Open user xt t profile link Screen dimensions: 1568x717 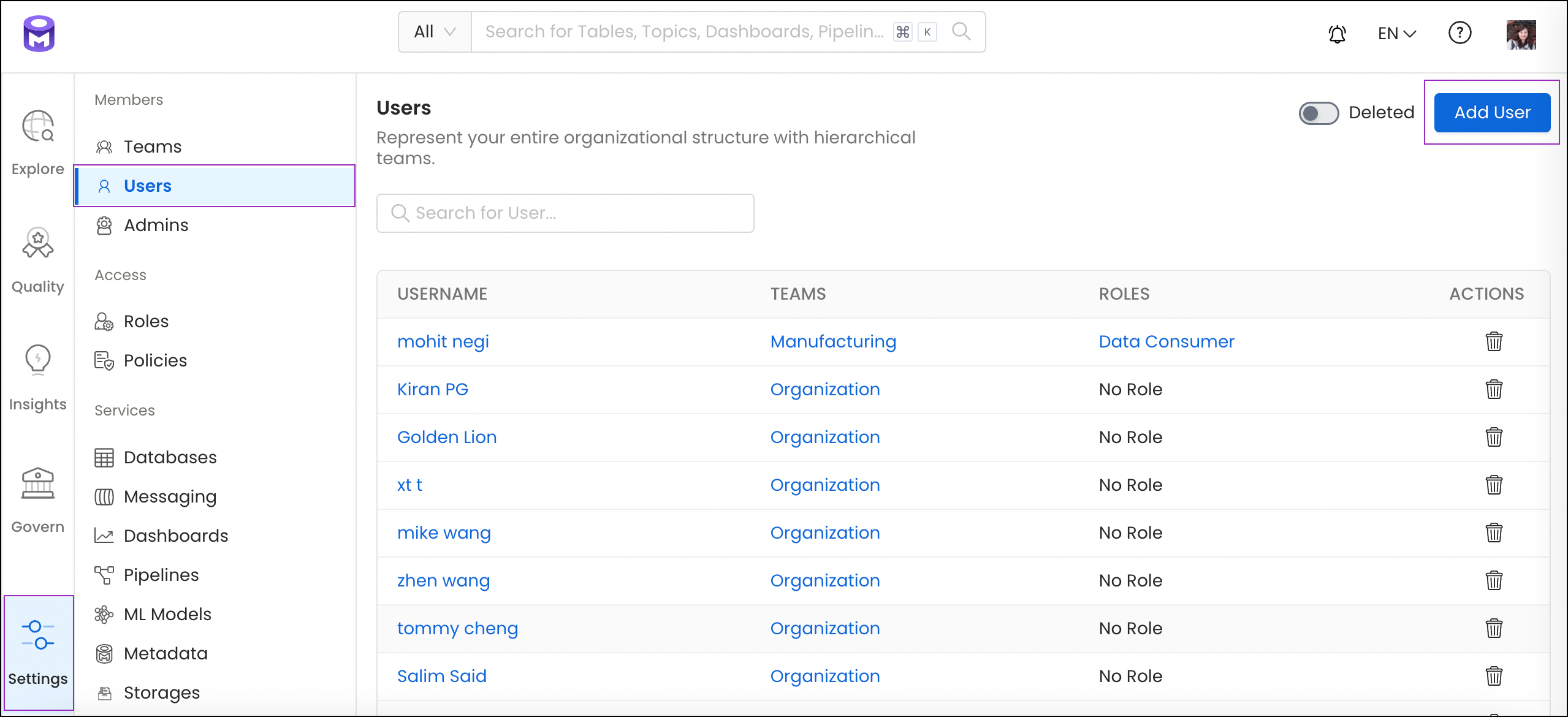click(x=409, y=485)
